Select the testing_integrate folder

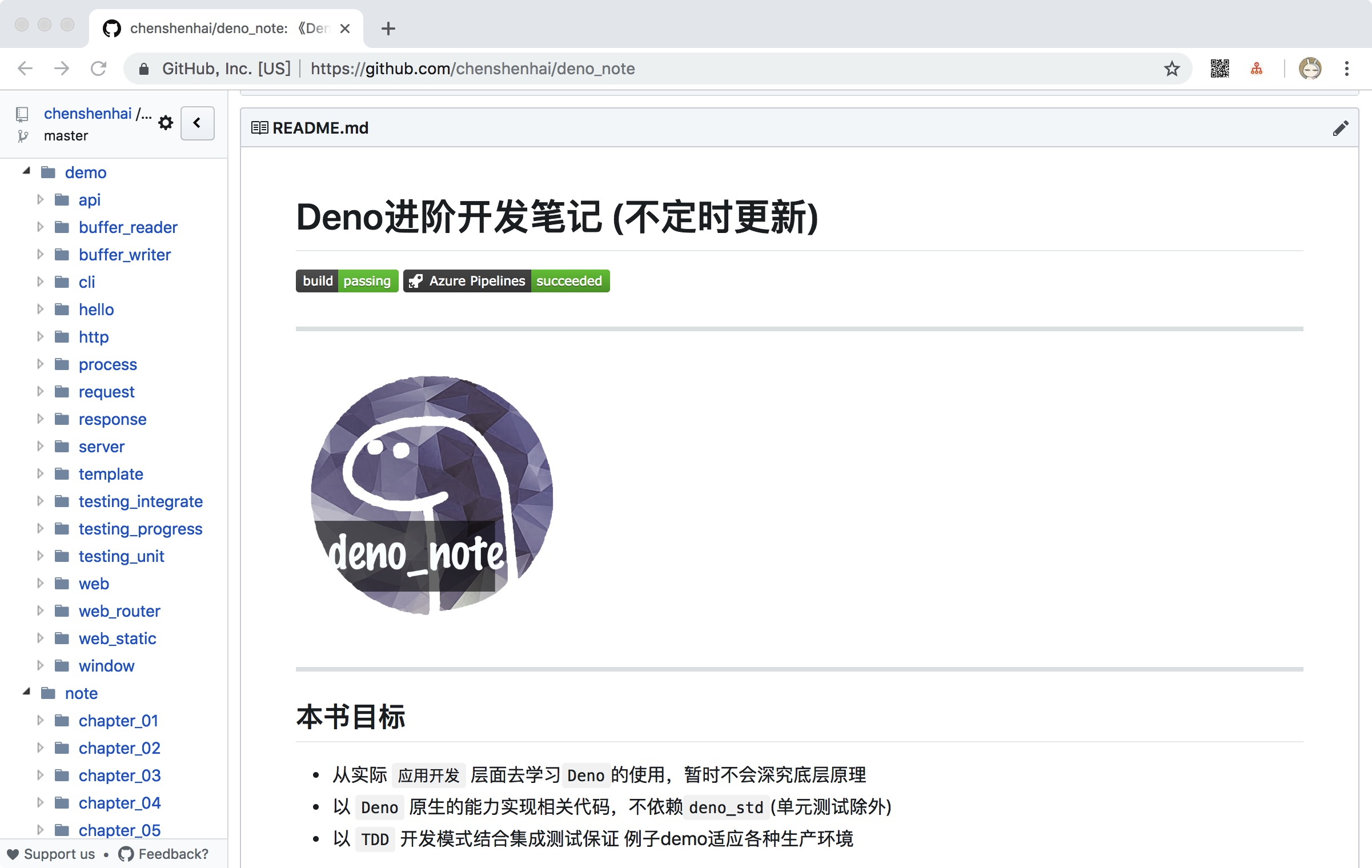coord(141,501)
